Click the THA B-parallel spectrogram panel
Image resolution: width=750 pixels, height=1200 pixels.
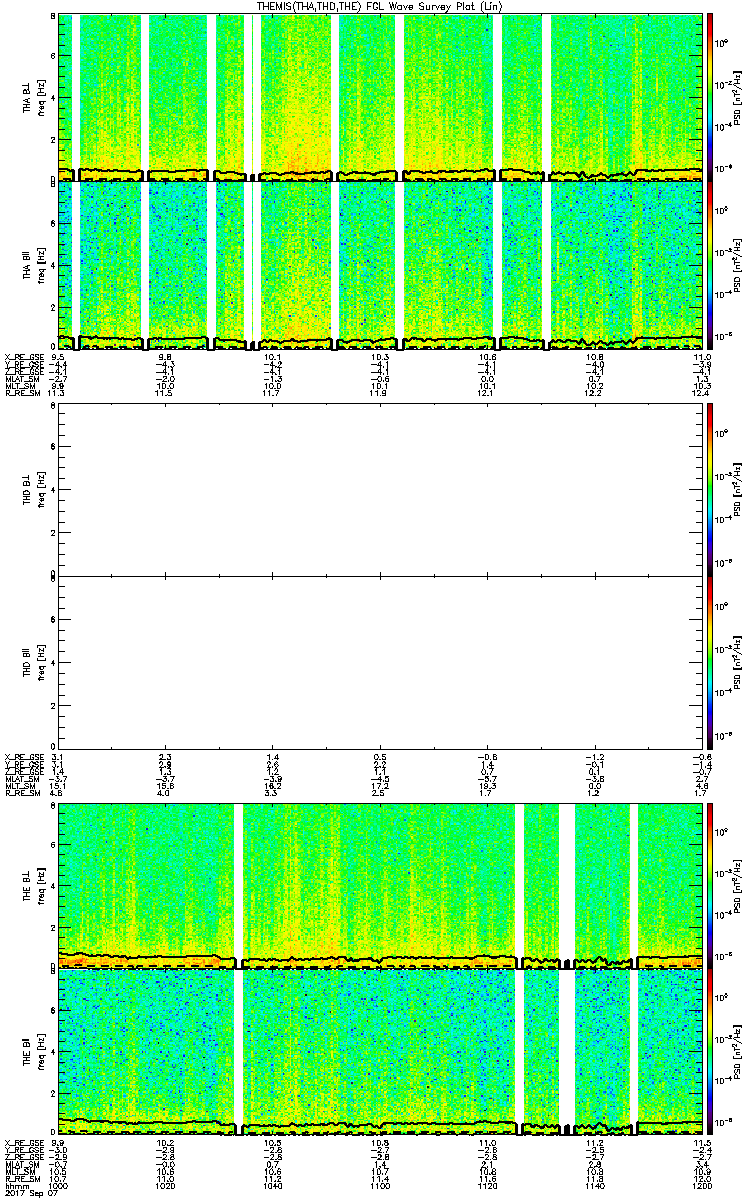point(382,265)
